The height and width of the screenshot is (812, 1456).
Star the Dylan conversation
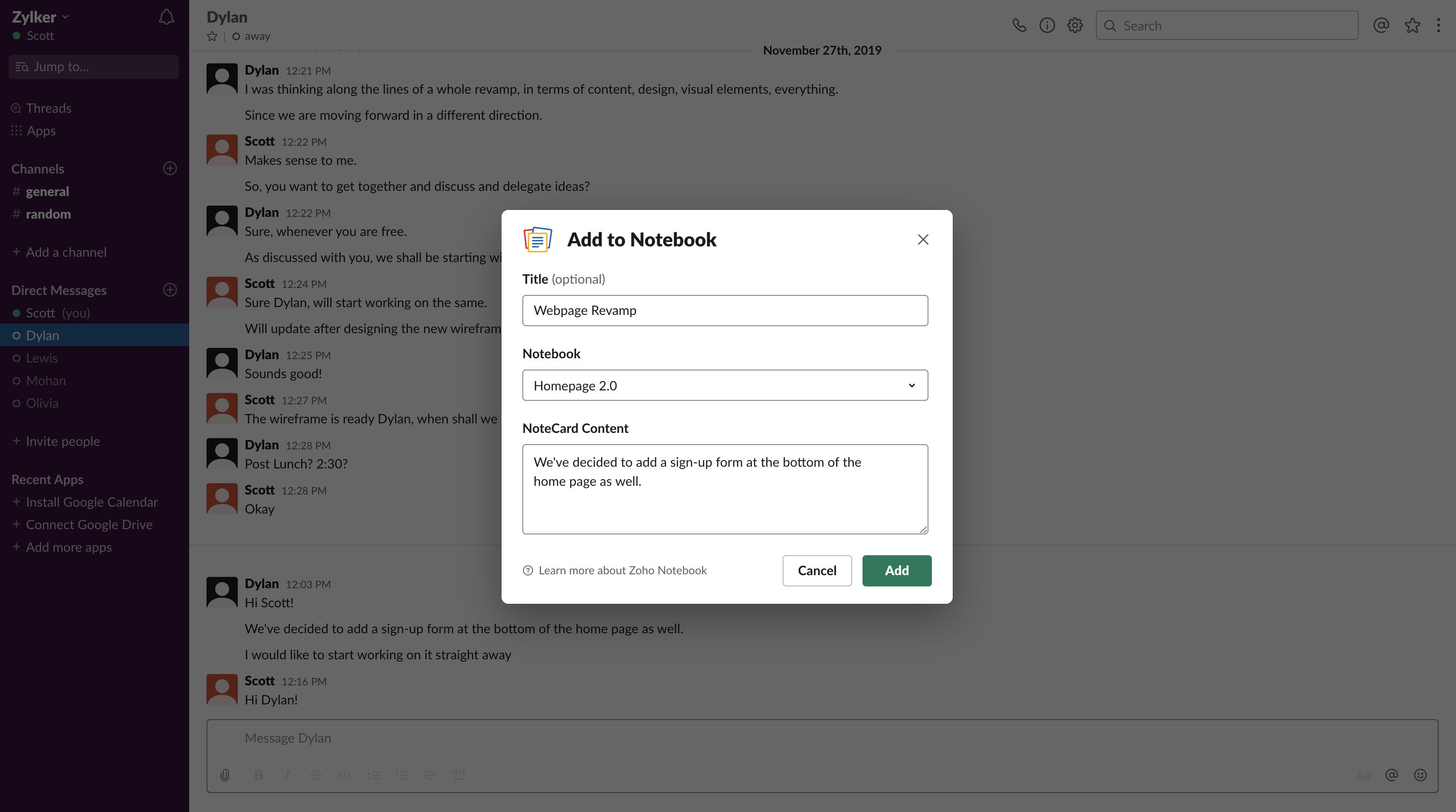coord(212,36)
